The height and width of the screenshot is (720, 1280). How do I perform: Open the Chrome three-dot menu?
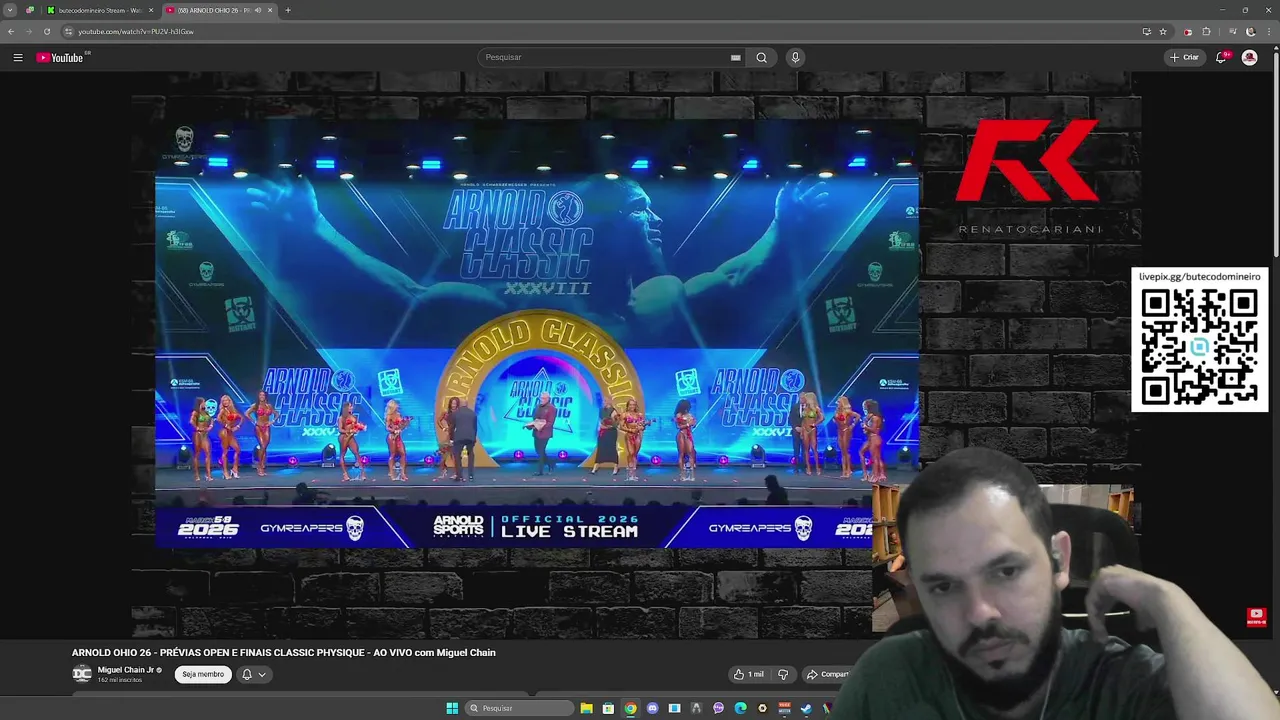1267,31
